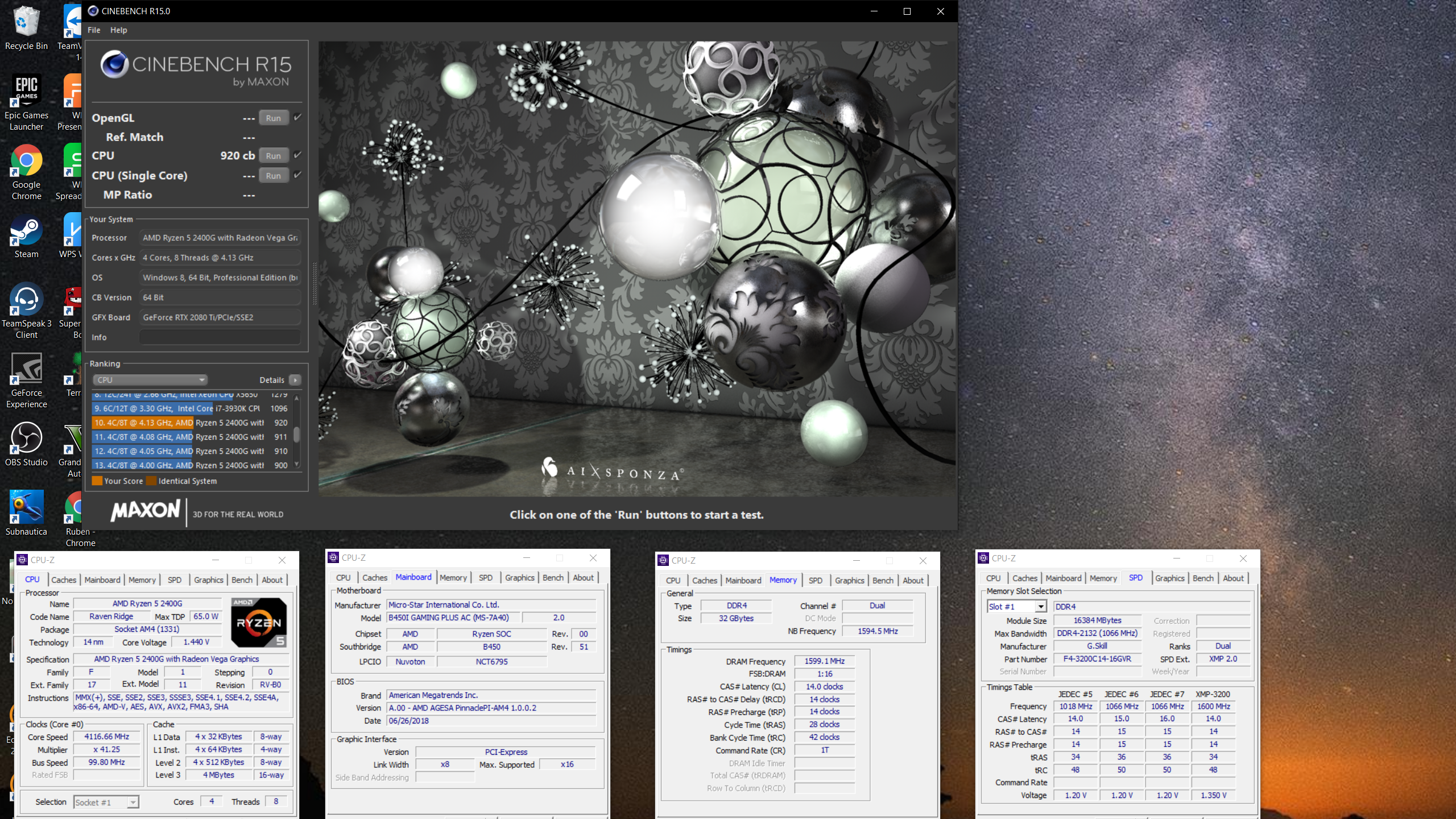Viewport: 1456px width, 819px height.
Task: Toggle the CPU (Single Core) test checkmark
Action: (297, 175)
